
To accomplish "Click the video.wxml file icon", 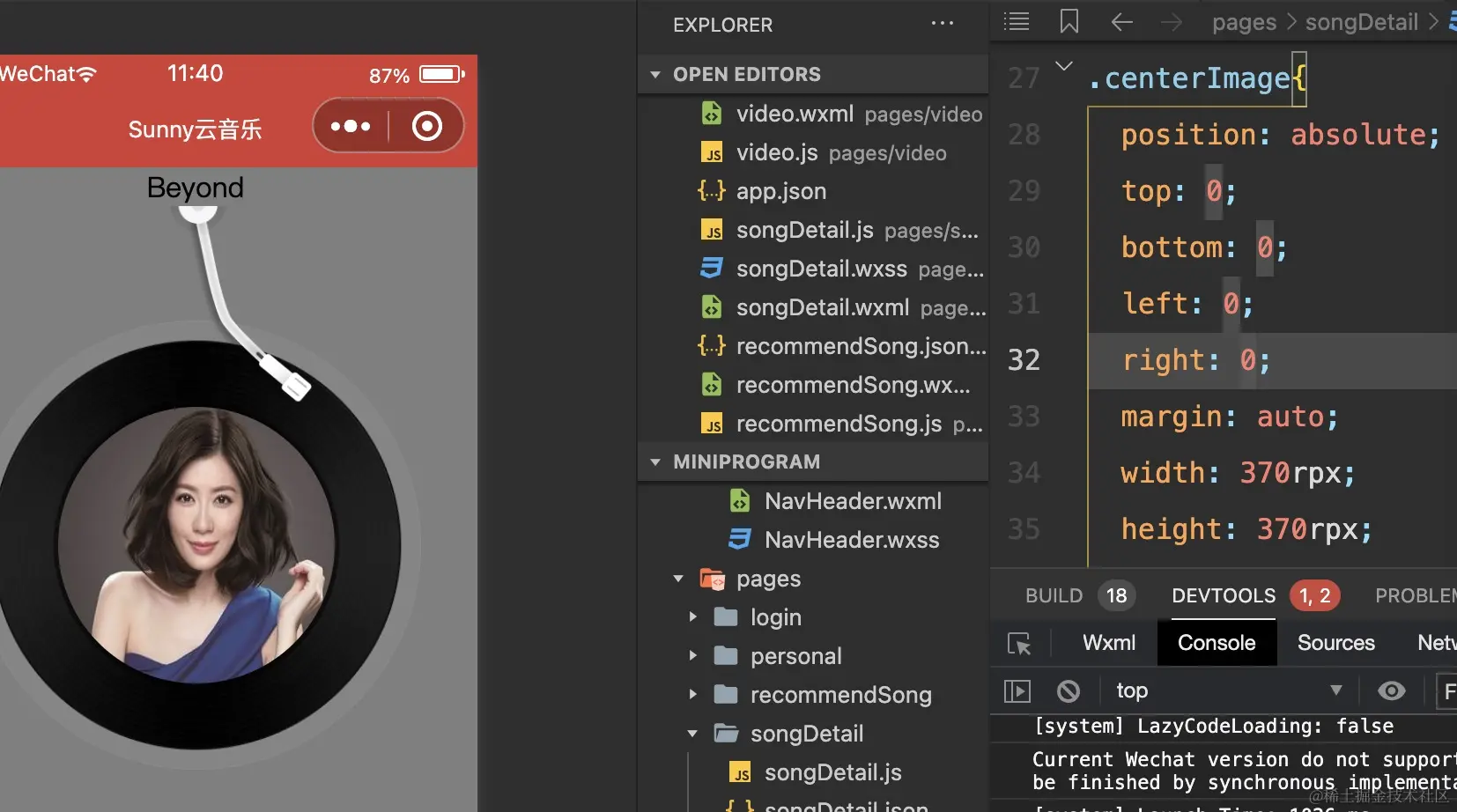I will [x=711, y=114].
